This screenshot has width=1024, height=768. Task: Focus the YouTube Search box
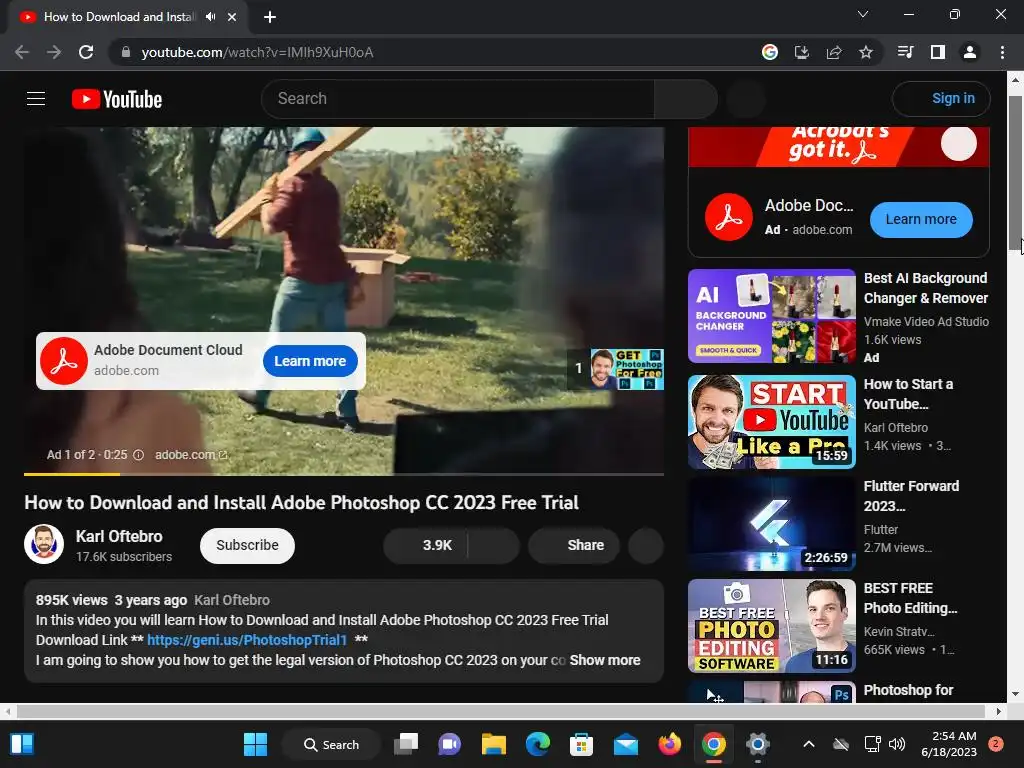click(457, 99)
